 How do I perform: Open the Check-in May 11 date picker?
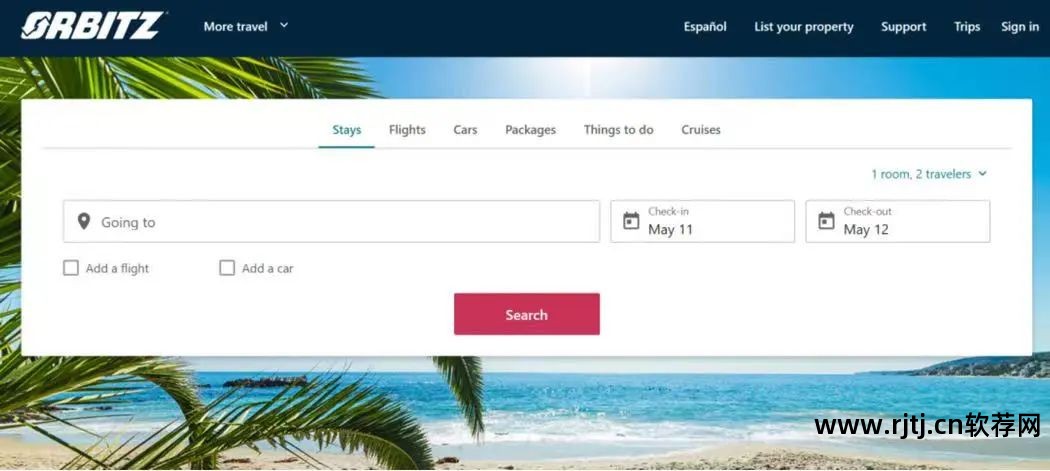(x=702, y=221)
